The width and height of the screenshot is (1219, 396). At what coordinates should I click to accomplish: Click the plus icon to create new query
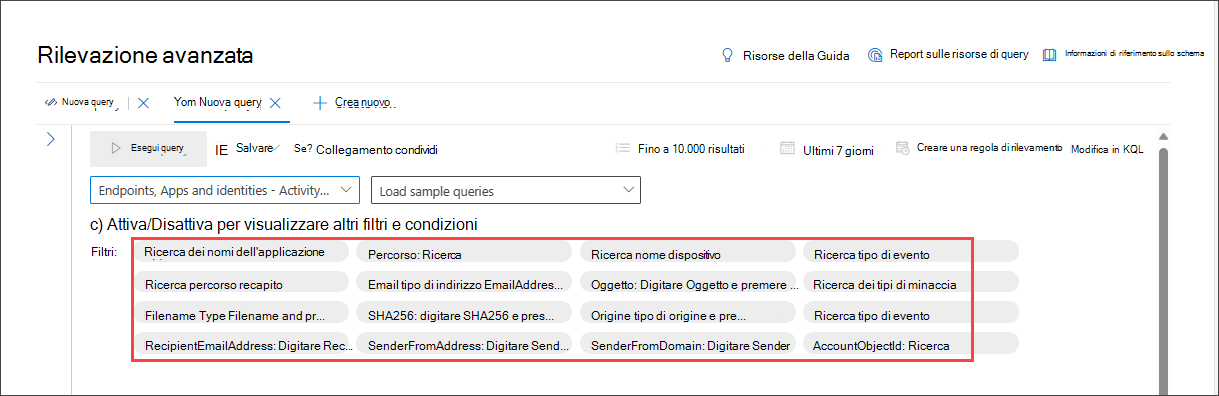click(x=320, y=102)
